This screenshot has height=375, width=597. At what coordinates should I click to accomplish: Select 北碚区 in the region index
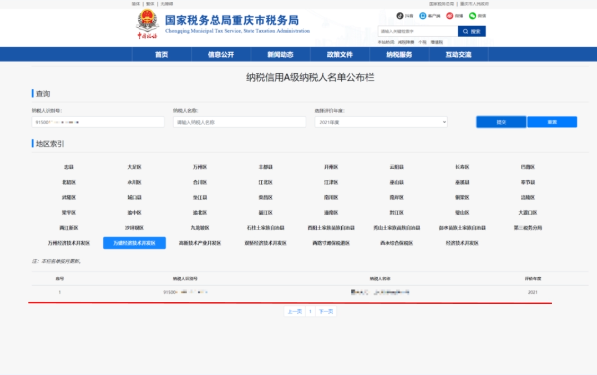(x=69, y=182)
